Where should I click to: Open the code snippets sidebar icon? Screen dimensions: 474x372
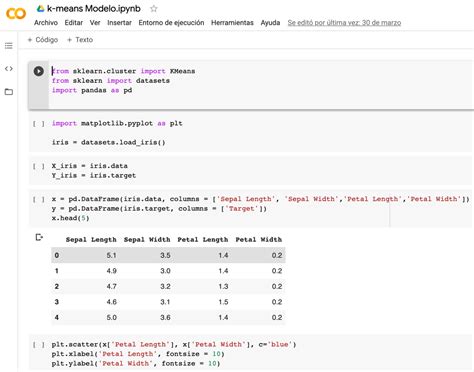[x=9, y=69]
